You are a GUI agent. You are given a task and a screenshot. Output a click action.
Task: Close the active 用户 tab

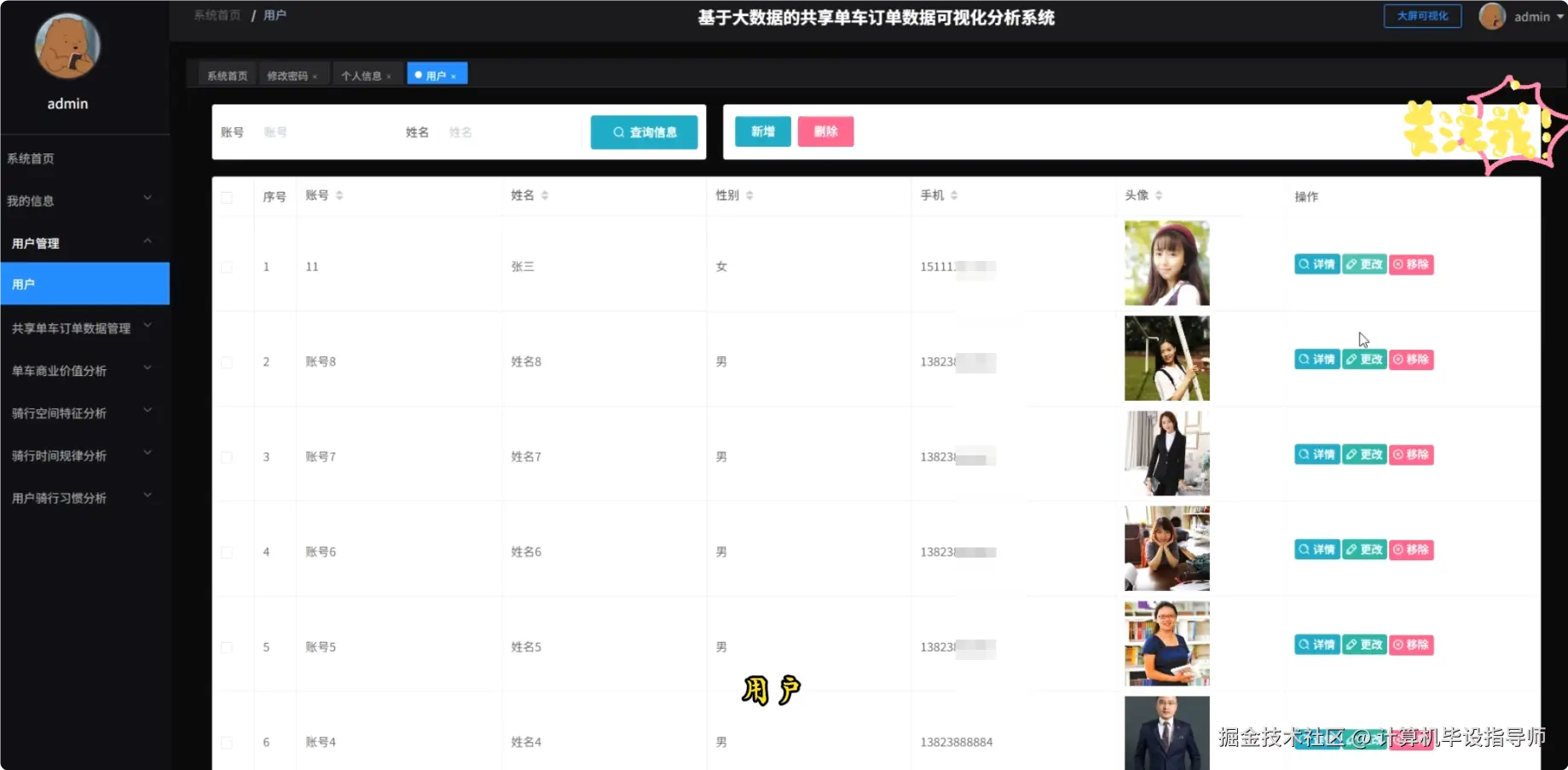tap(454, 77)
